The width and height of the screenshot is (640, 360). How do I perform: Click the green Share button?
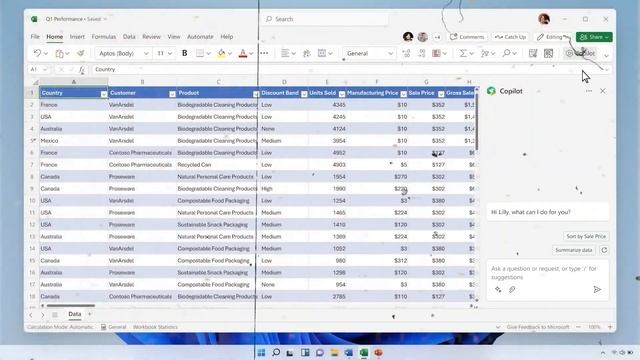[594, 37]
